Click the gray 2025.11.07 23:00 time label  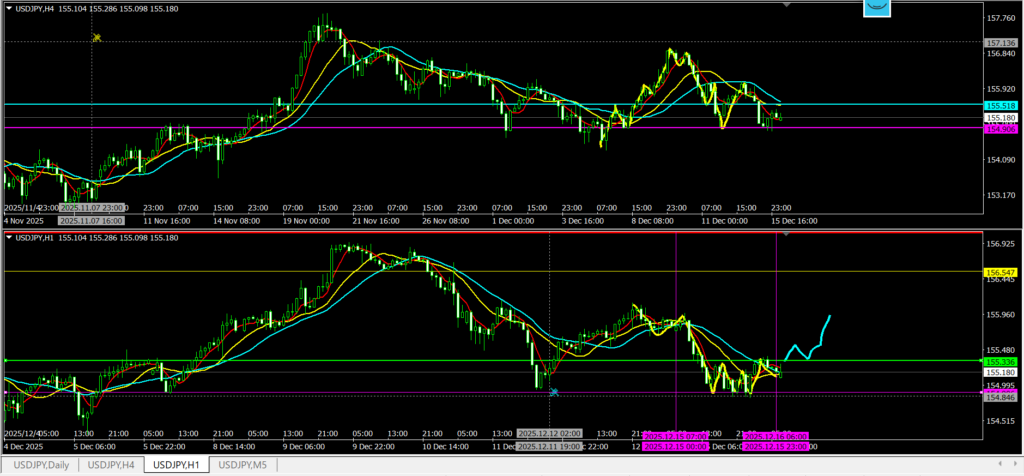coord(92,208)
